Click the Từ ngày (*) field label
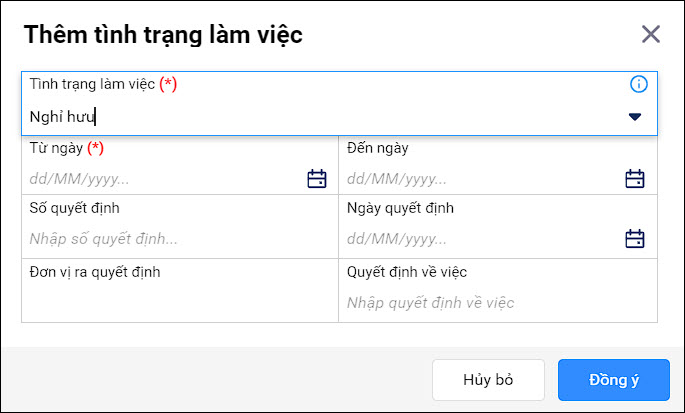The height and width of the screenshot is (413, 685). 66,148
